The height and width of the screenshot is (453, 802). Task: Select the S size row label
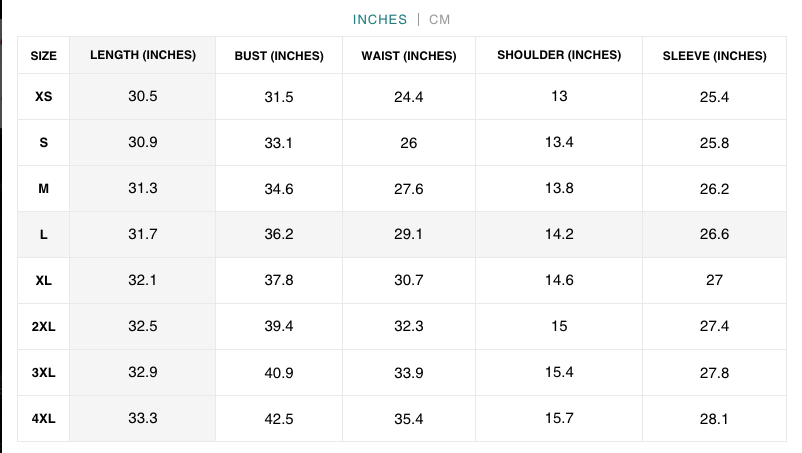point(44,143)
